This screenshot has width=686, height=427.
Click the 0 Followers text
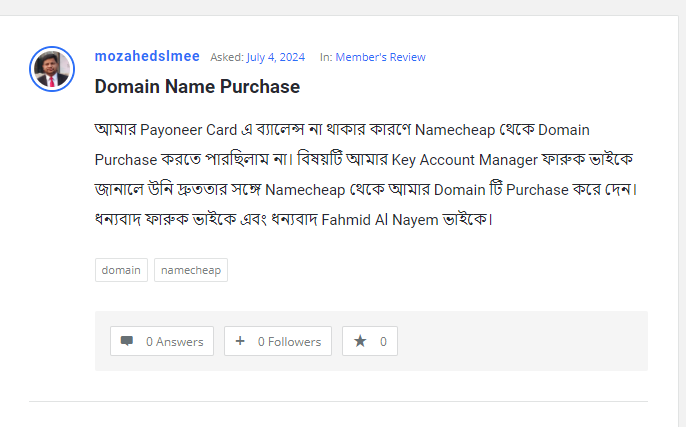tap(289, 342)
